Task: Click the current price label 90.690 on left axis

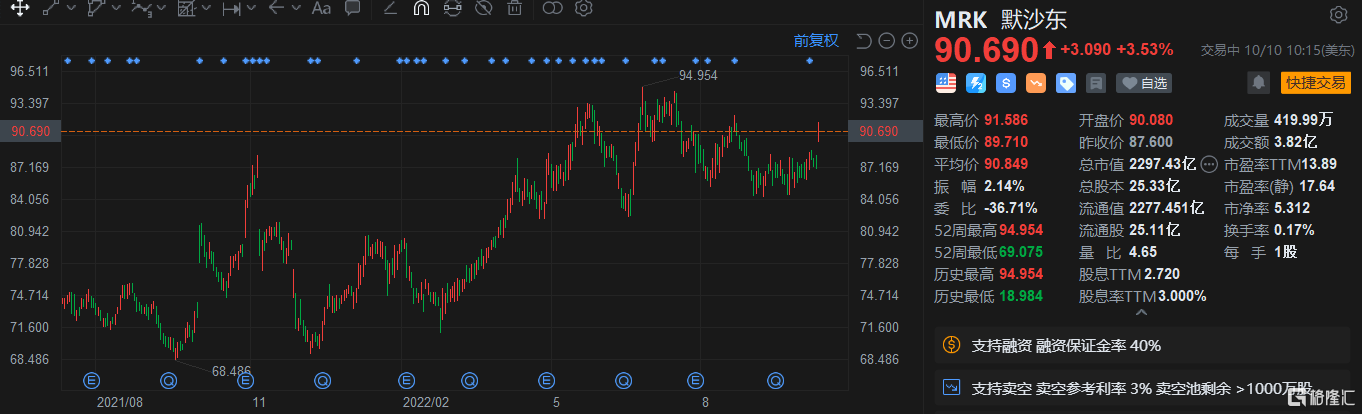Action: 31,131
